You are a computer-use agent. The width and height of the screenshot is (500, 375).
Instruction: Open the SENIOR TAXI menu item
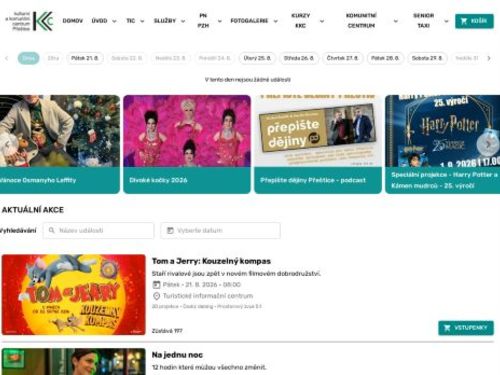tap(424, 21)
